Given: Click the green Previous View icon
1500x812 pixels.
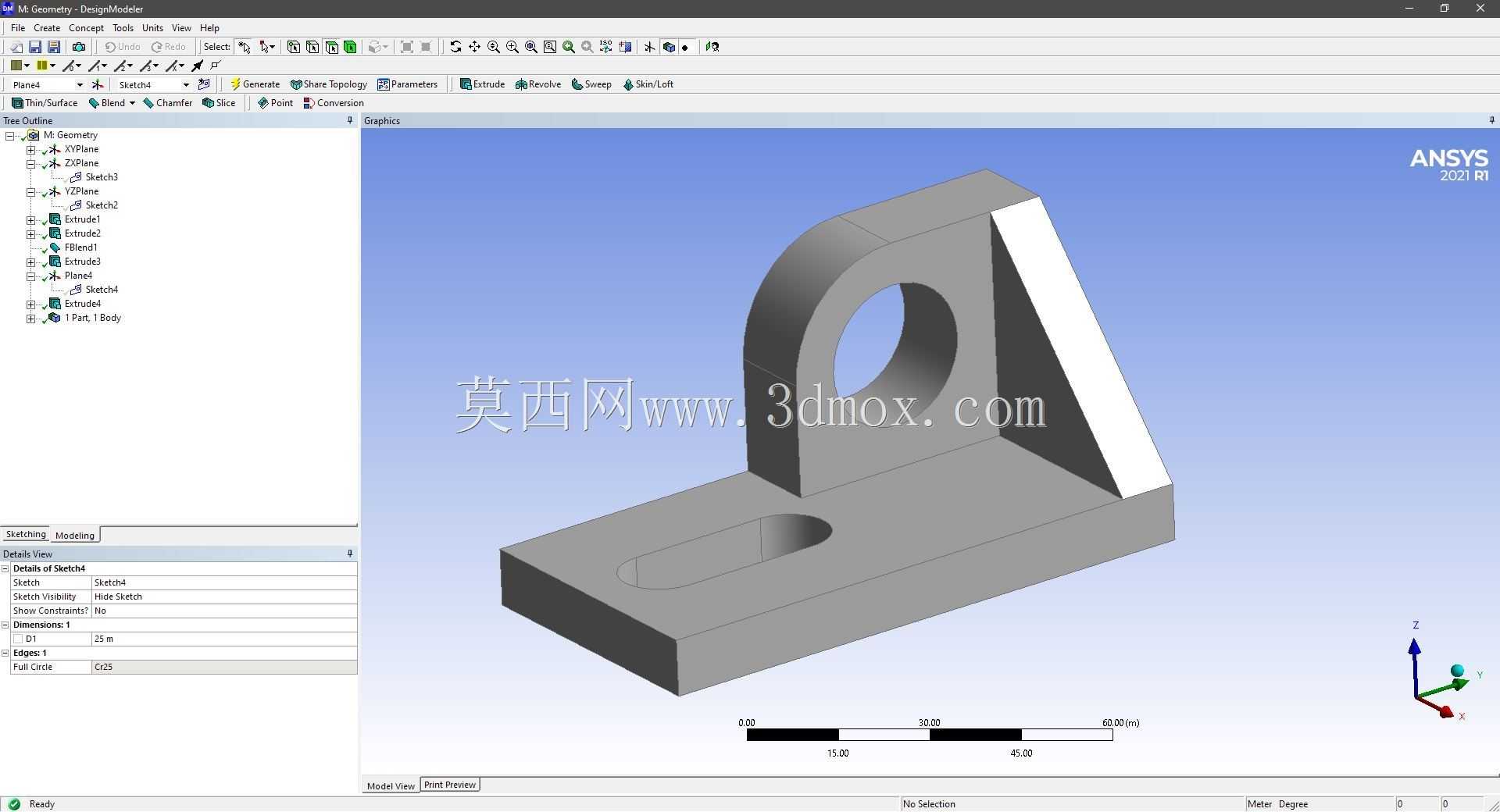Looking at the screenshot, I should [568, 47].
